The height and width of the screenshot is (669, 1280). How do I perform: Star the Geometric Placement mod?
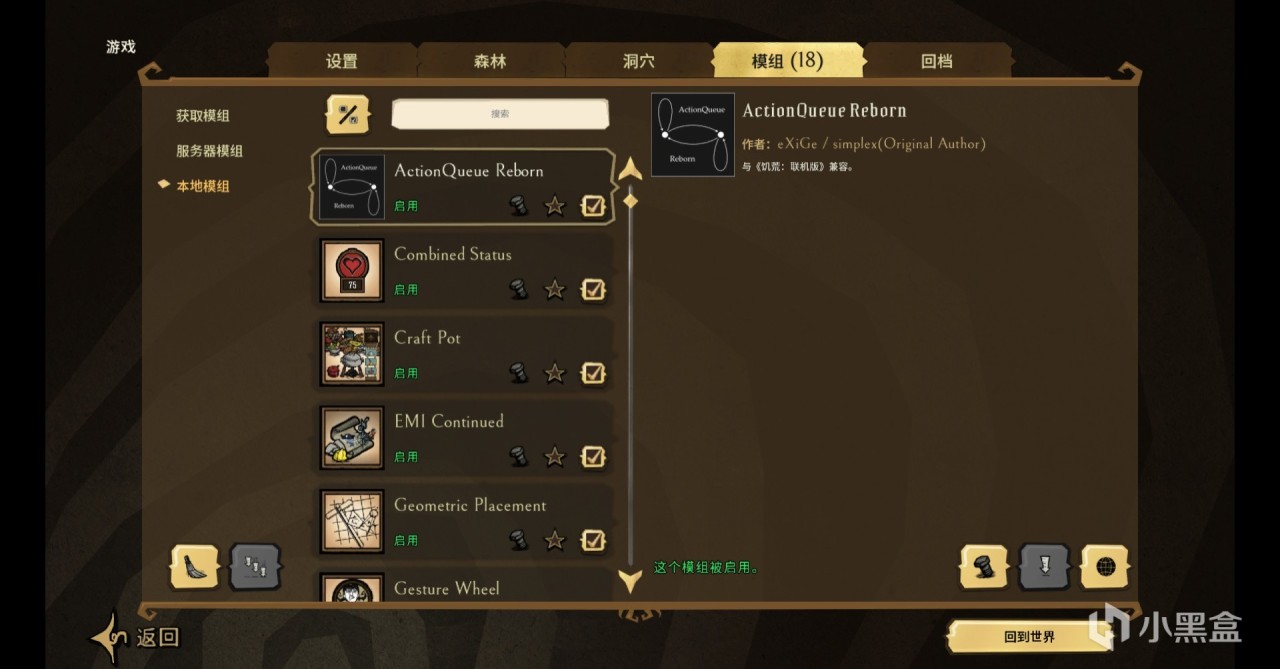point(554,540)
